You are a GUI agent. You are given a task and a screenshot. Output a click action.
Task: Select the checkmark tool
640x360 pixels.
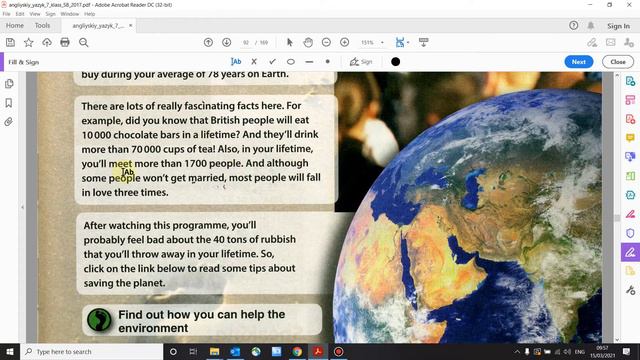tap(272, 62)
